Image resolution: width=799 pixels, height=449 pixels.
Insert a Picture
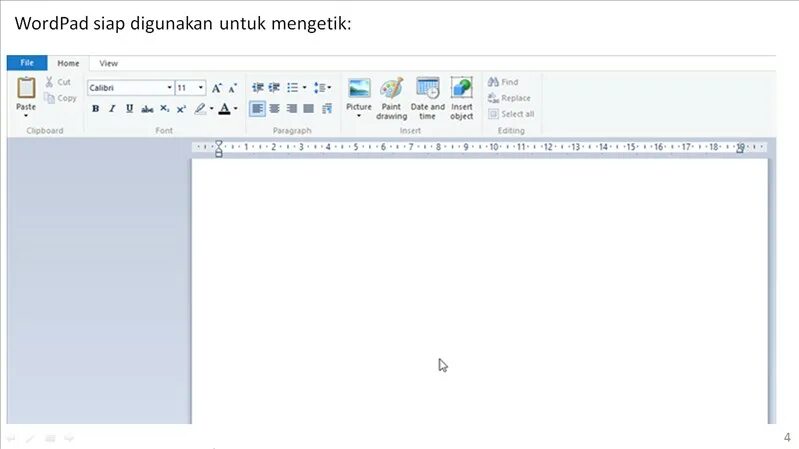point(359,94)
